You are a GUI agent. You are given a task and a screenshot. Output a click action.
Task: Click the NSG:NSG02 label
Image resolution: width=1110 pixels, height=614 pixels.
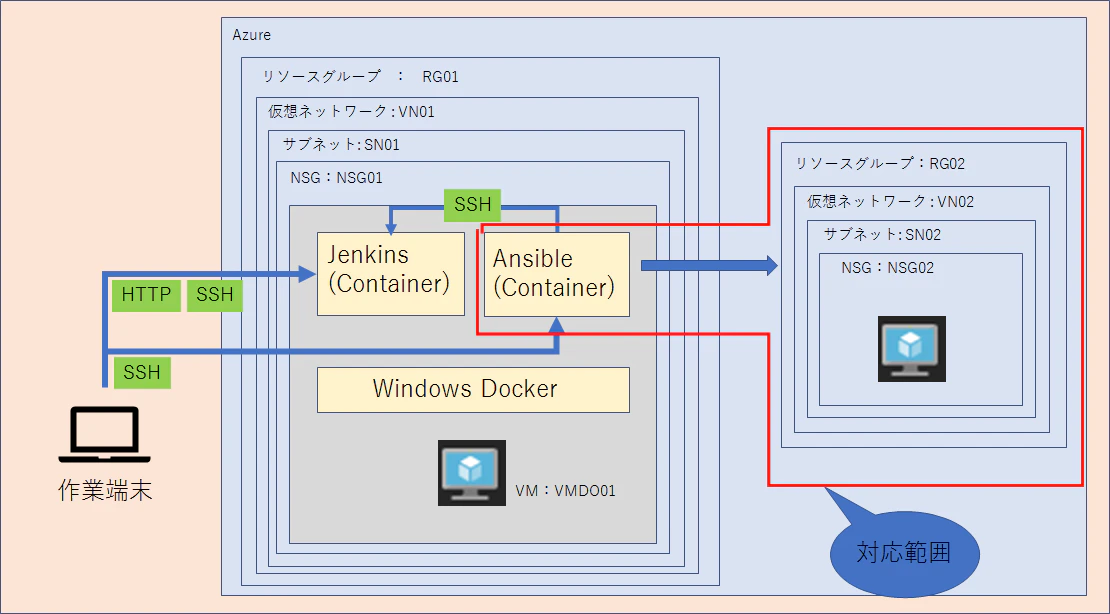[888, 268]
